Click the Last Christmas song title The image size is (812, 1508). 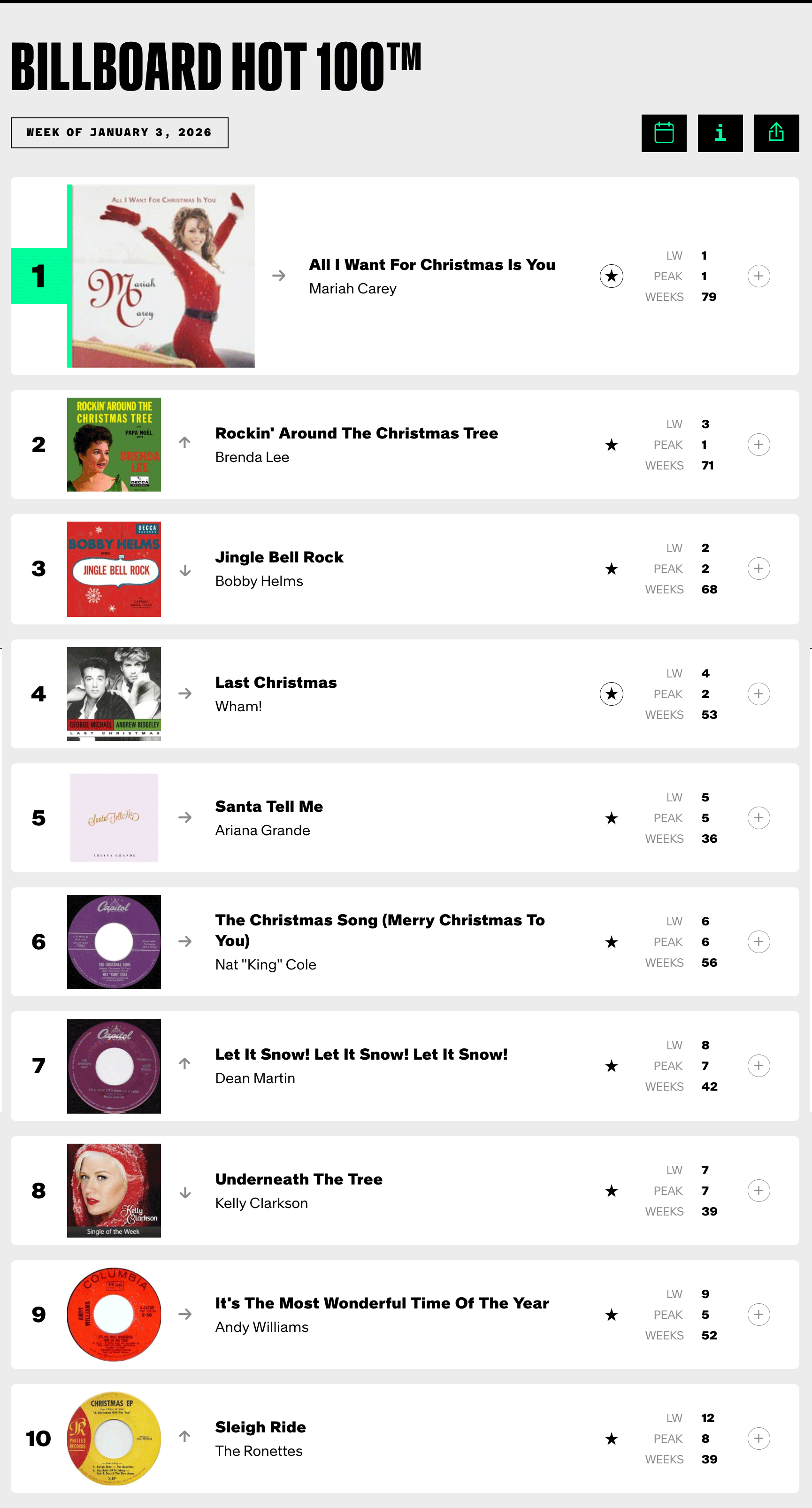point(276,683)
